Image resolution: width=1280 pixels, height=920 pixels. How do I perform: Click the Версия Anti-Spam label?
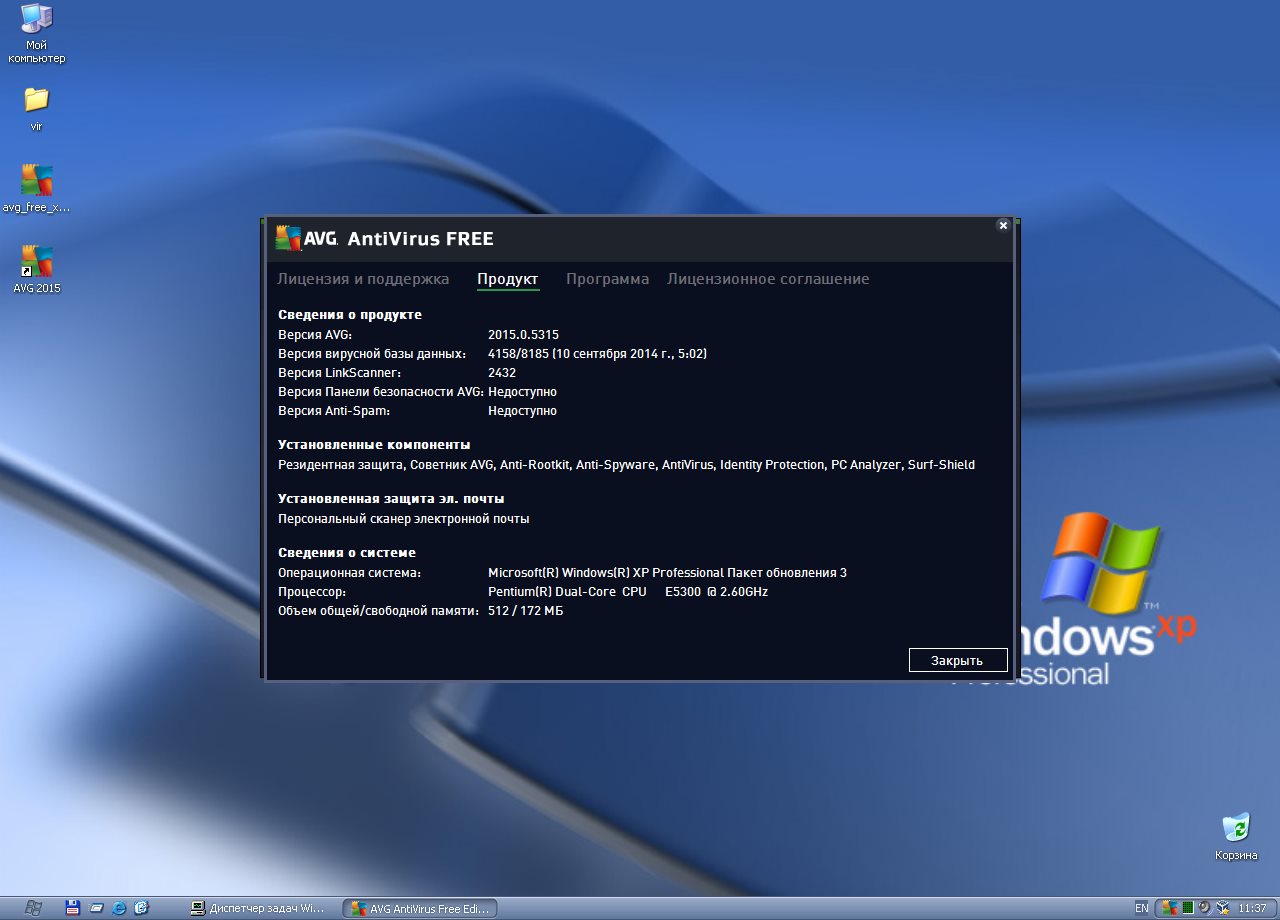click(334, 410)
